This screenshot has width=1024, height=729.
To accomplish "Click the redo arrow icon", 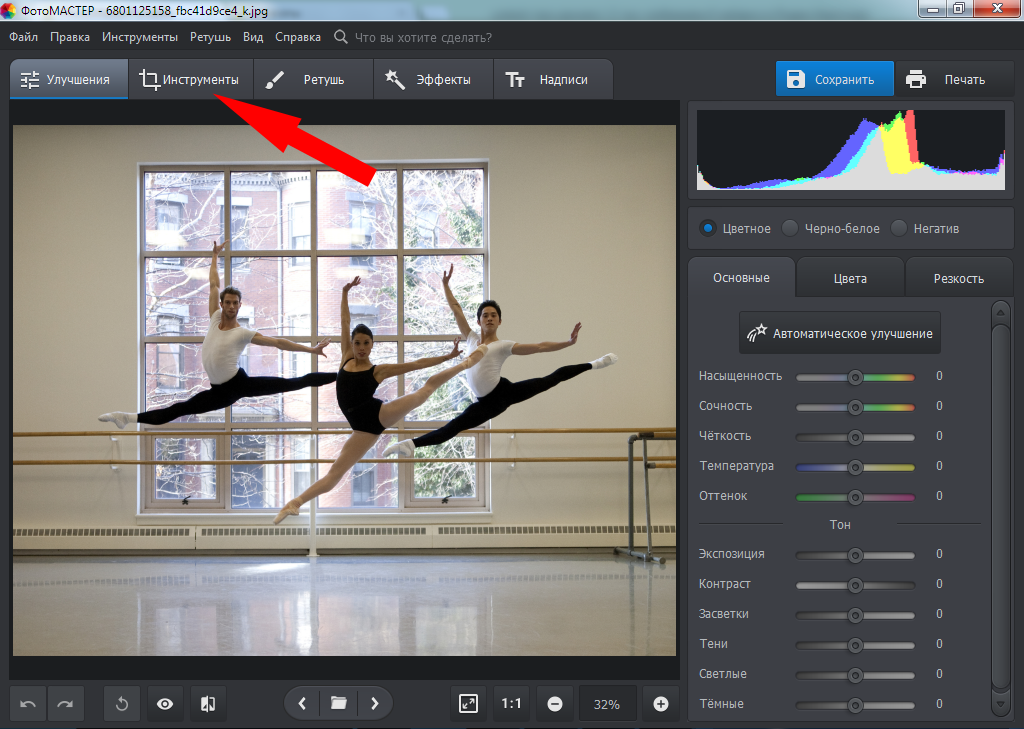I will tap(65, 704).
